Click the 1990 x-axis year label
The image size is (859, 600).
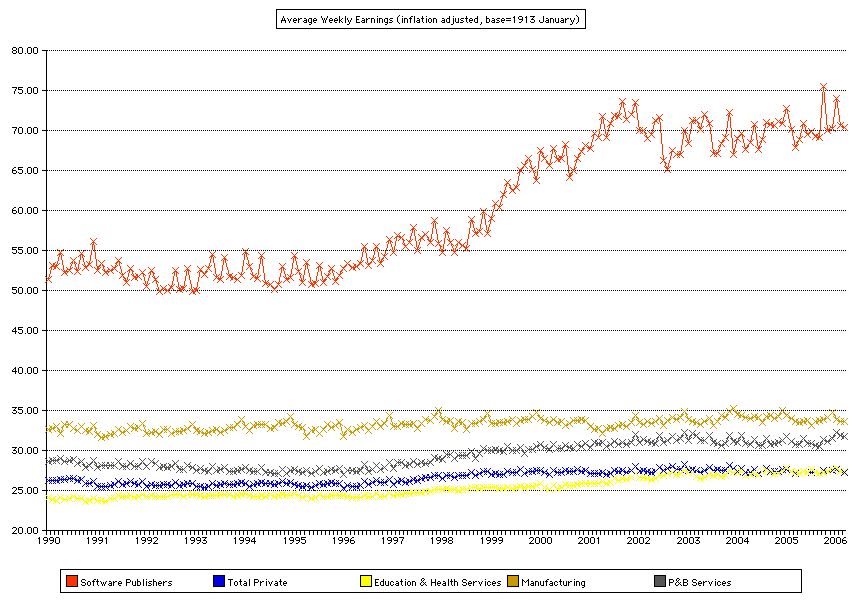[47, 541]
